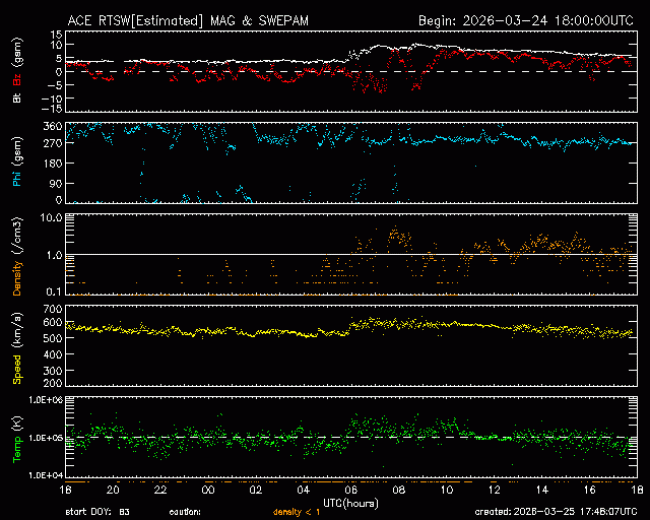650x520 pixels.
Task: Click the 'UTC(hours)' x-axis label
Action: coord(351,504)
